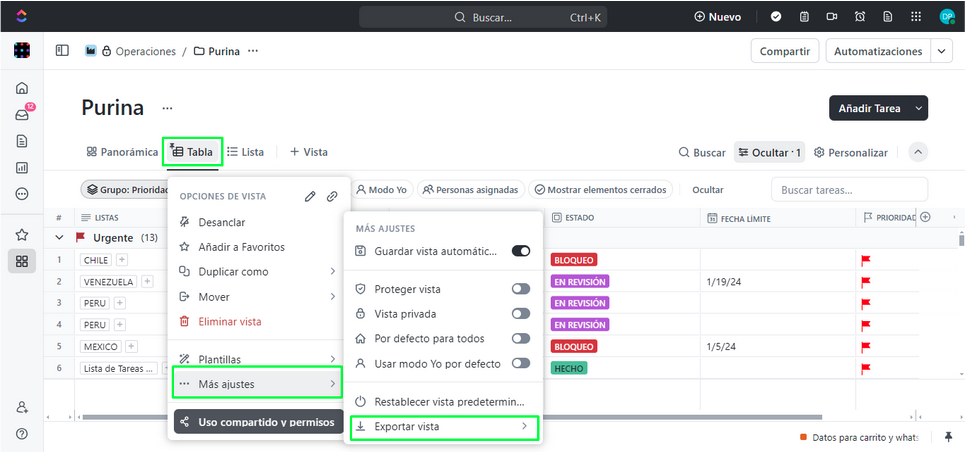
Task: Click the red priority flag for CHILE row
Action: pos(866,260)
